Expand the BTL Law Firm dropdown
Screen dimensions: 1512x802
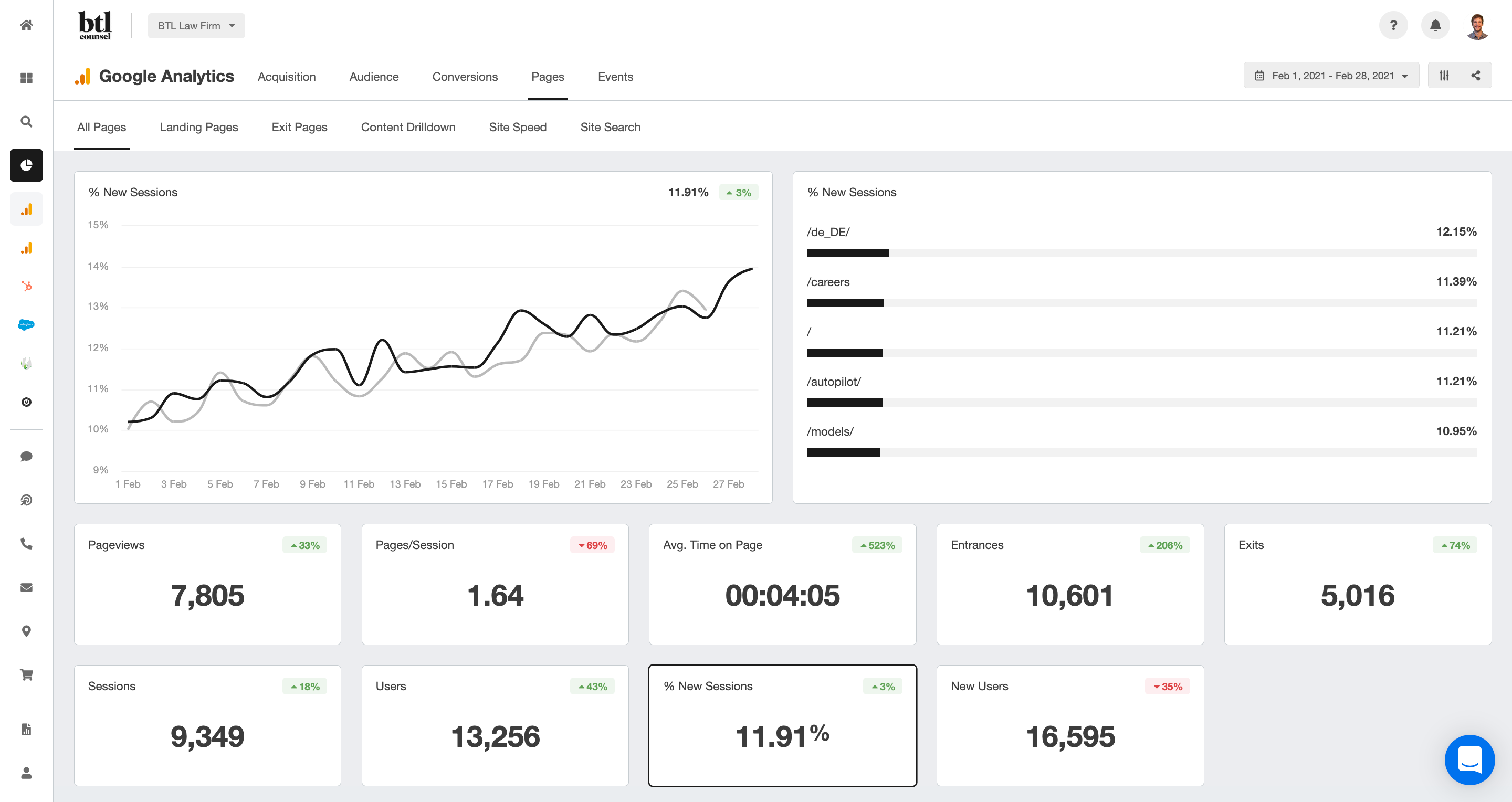[x=192, y=25]
